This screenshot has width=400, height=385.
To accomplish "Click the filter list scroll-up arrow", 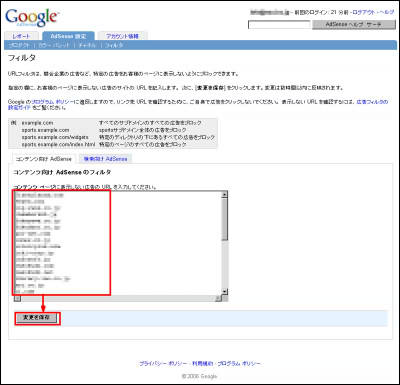I will coord(225,195).
